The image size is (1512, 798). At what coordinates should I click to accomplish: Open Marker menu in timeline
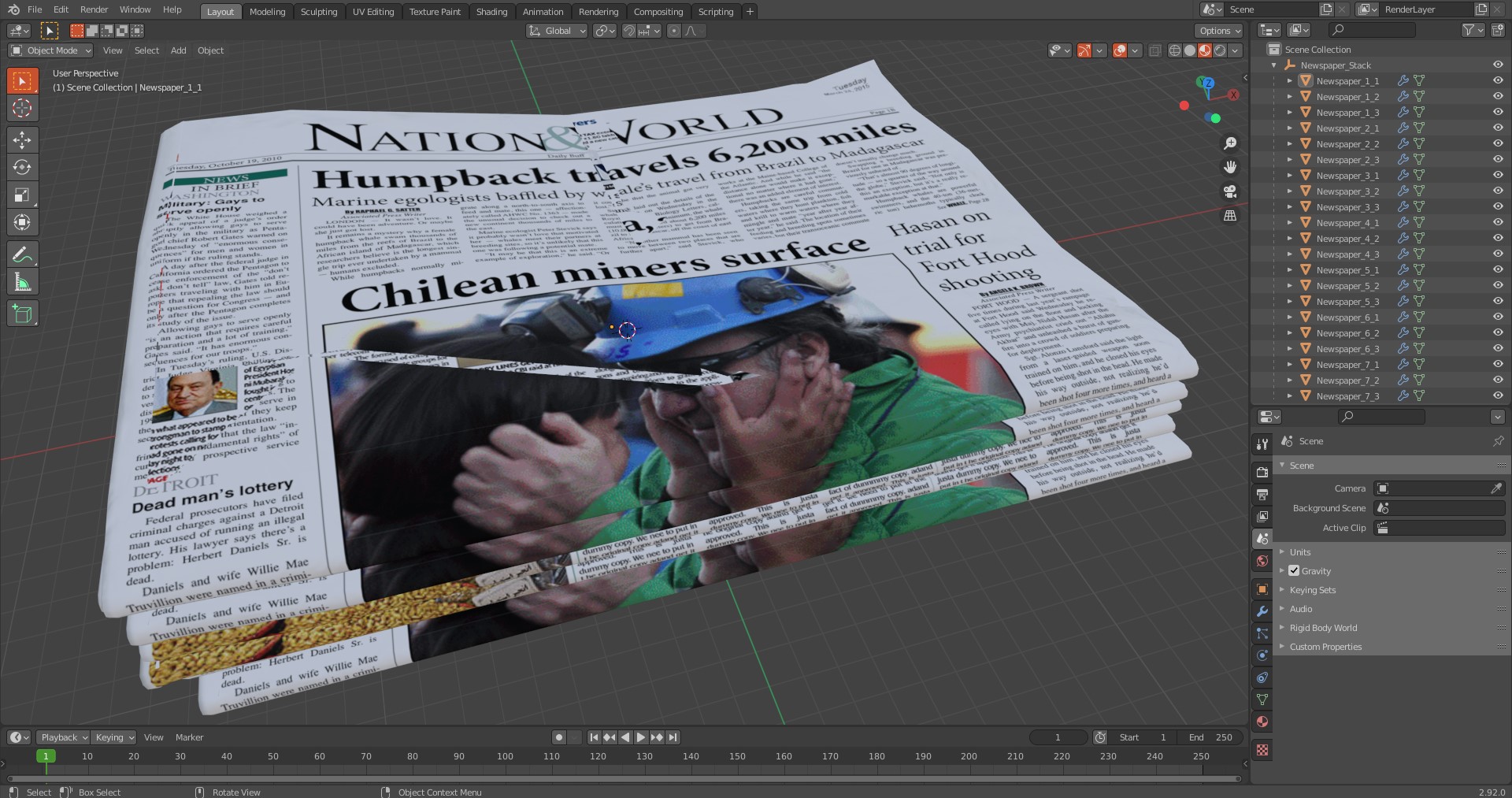point(189,737)
